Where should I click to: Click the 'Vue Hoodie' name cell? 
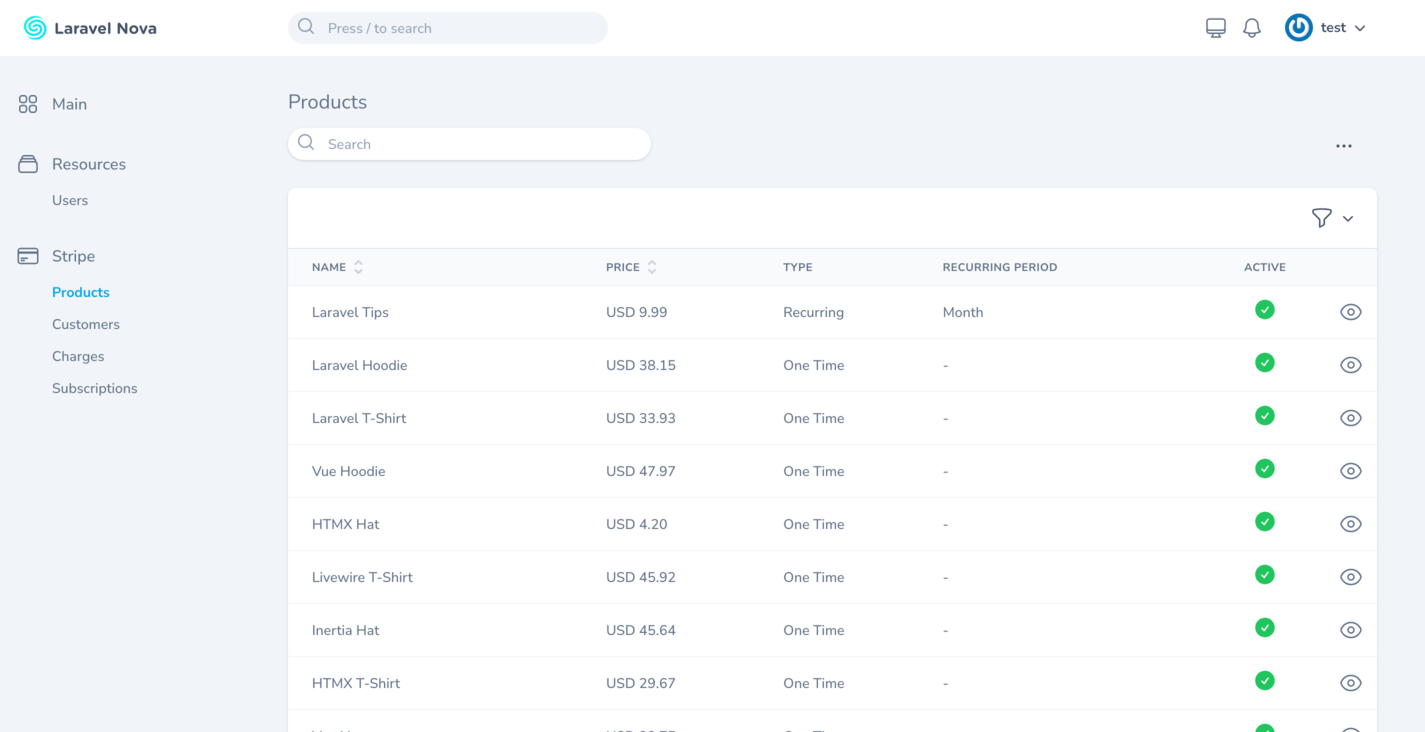point(349,471)
